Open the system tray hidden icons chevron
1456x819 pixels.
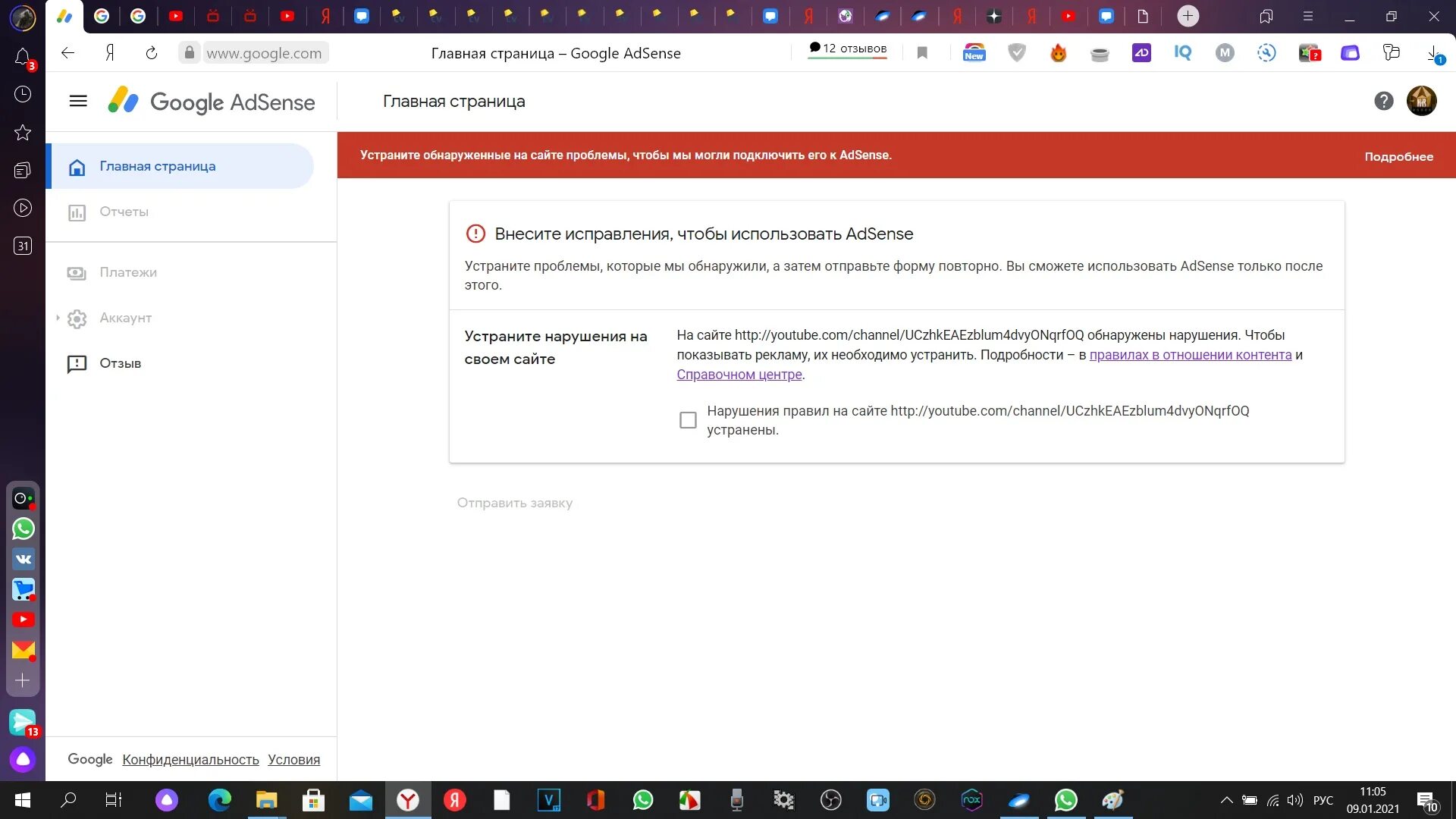point(1225,800)
